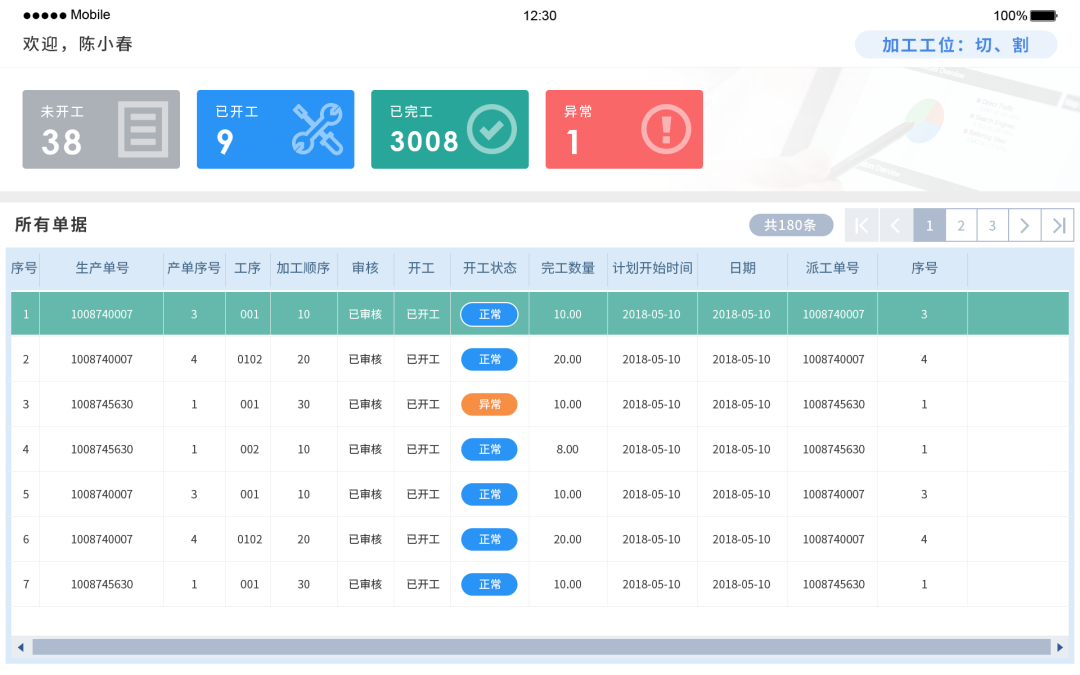Click the next page arrow in pagination

click(x=1024, y=225)
